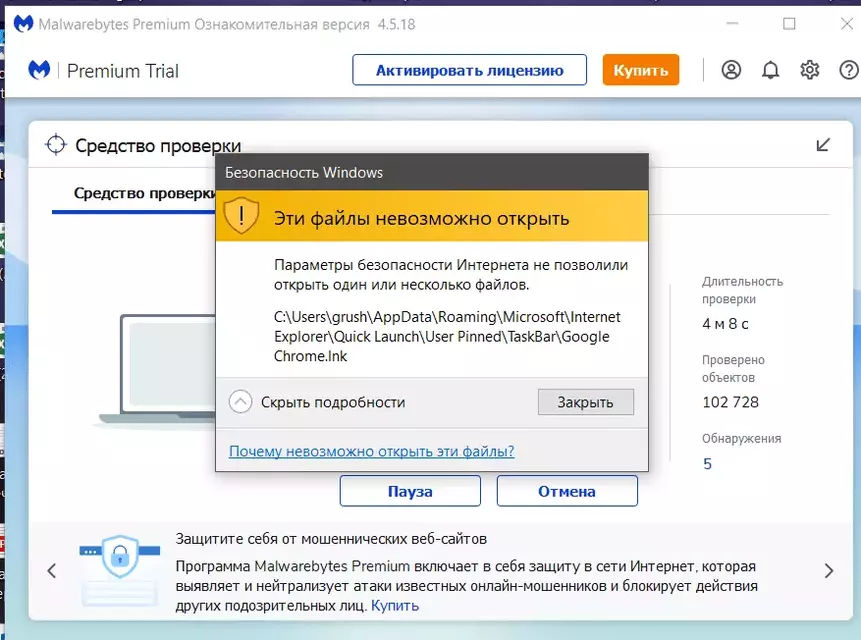The height and width of the screenshot is (640, 861).
Task: Collapse the scanner card with arrow icon
Action: pos(823,145)
